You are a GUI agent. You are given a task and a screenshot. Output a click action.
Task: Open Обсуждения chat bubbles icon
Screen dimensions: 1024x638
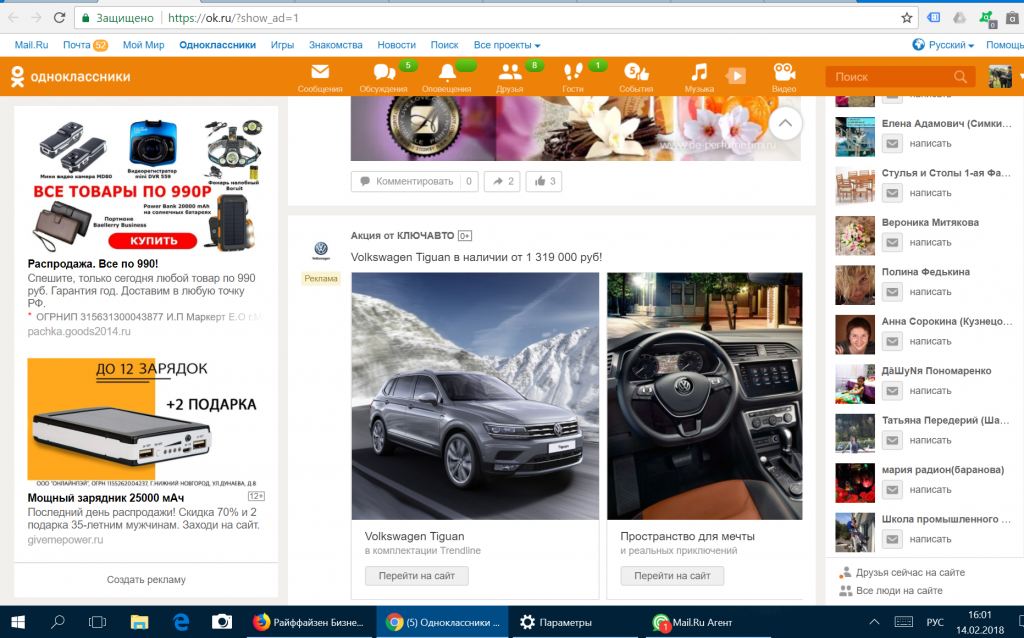point(384,72)
